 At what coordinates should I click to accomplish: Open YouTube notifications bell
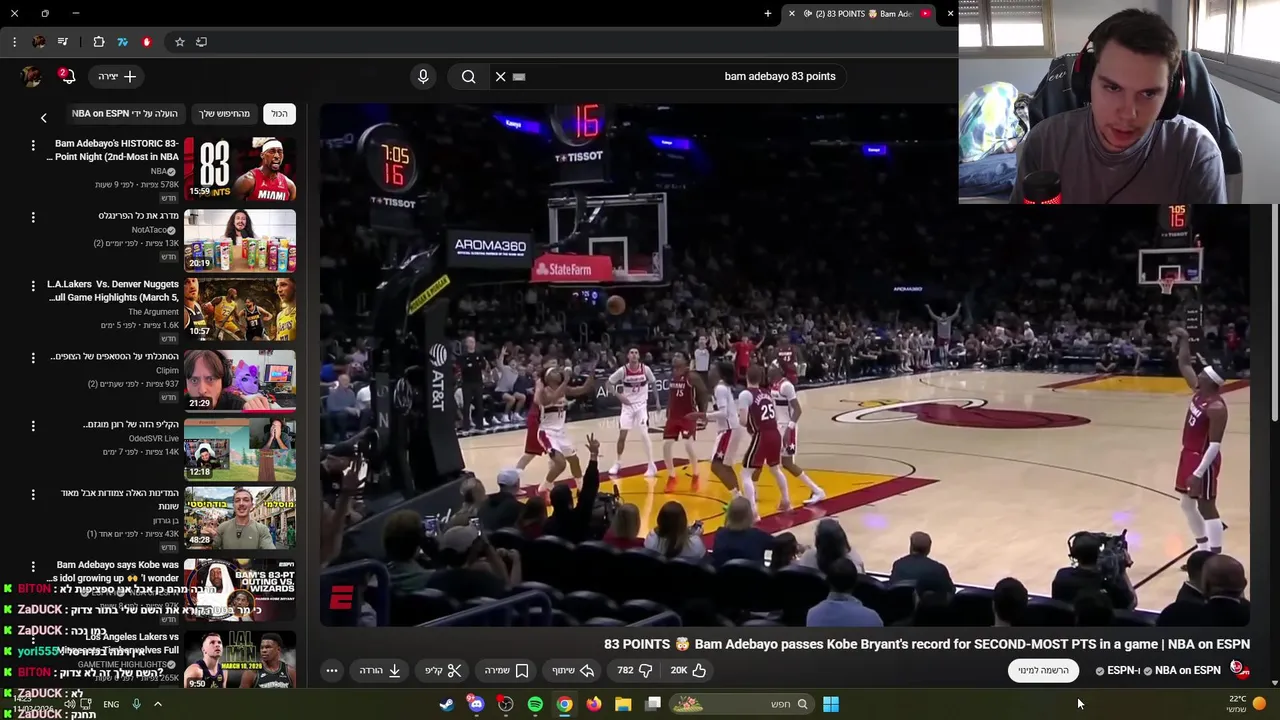pos(66,76)
